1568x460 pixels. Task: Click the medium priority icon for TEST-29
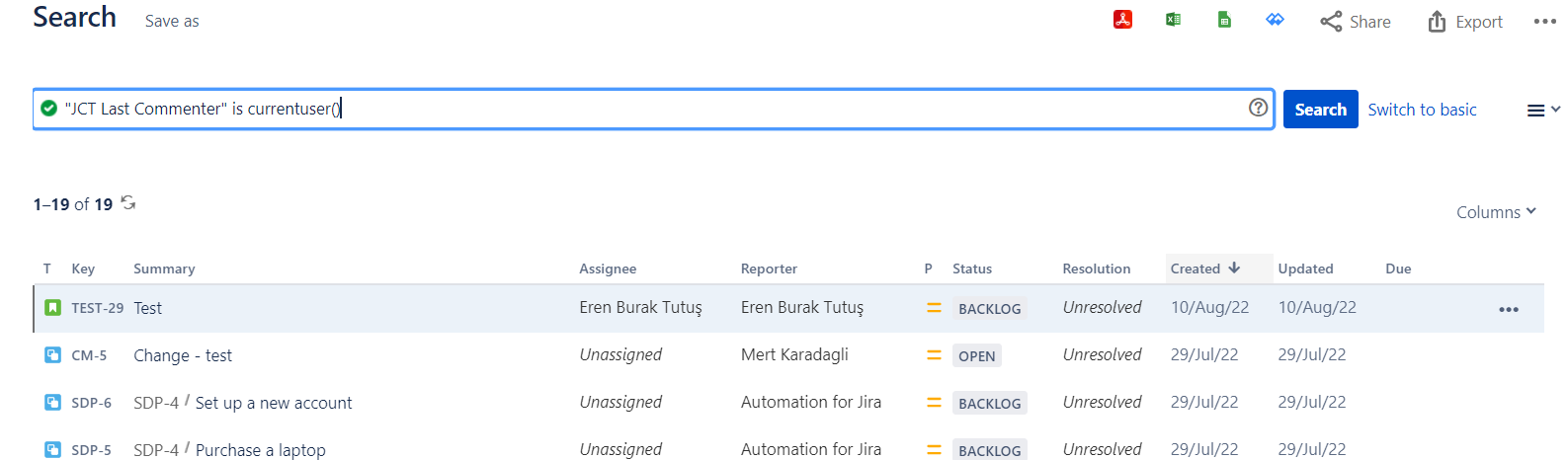point(934,308)
